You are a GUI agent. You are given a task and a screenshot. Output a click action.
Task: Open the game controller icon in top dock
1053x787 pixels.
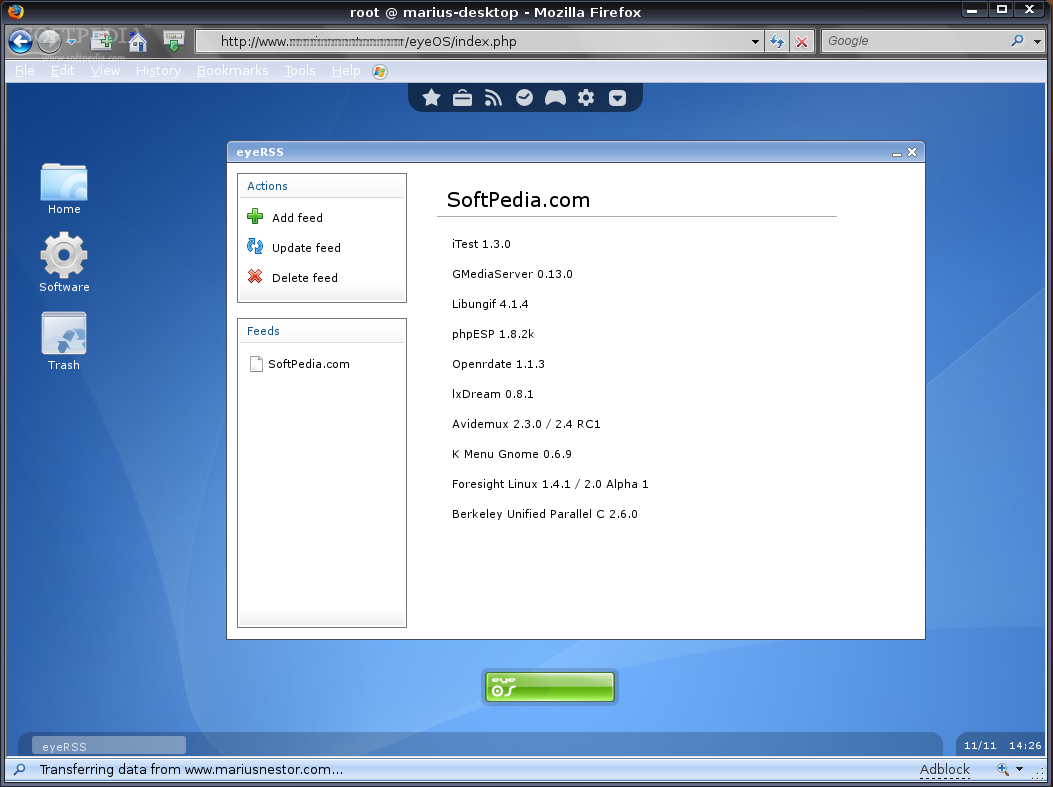(555, 98)
